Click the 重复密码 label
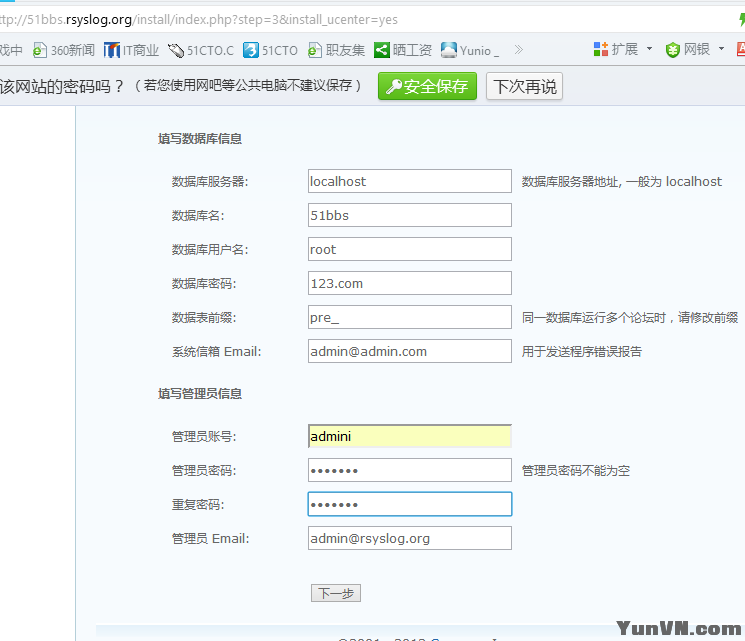Viewport: 745px width, 641px height. point(198,505)
